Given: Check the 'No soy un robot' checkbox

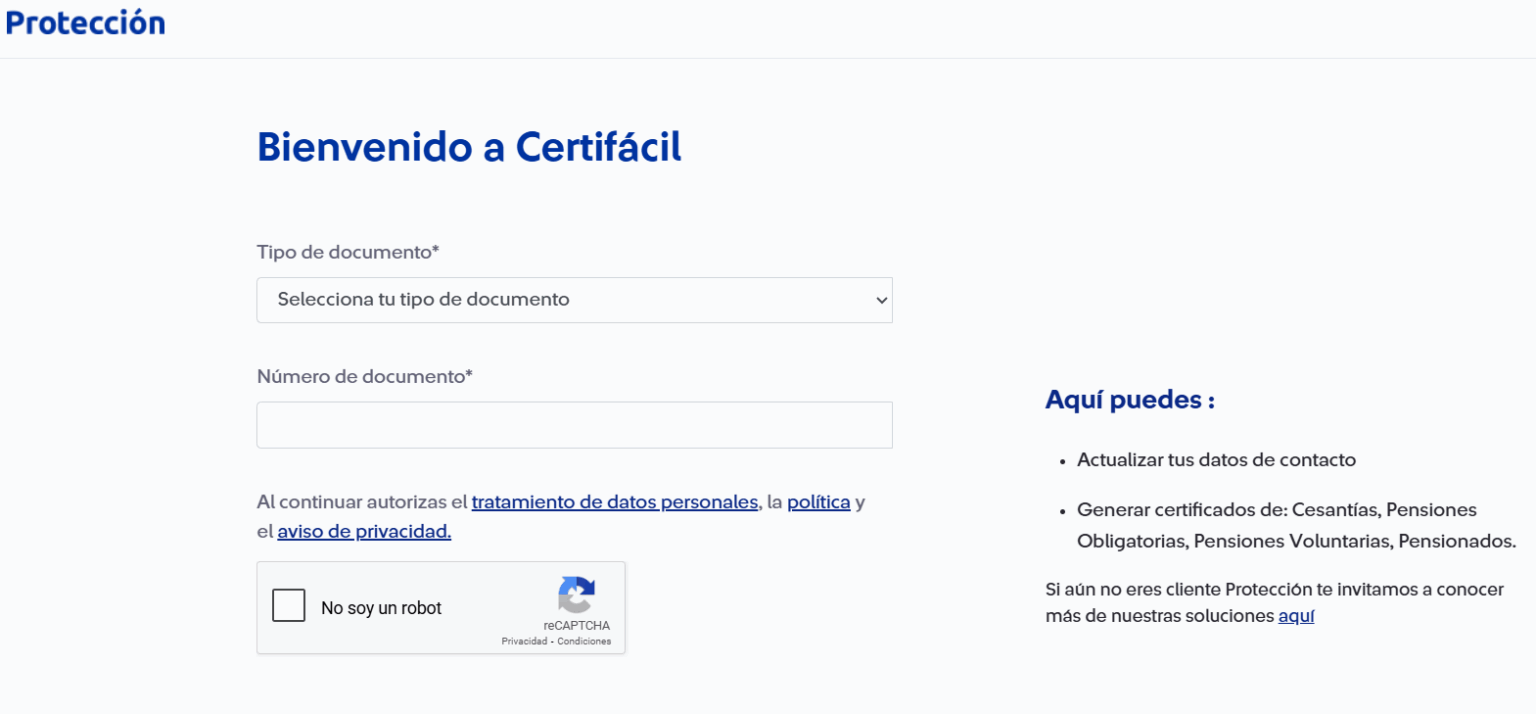Looking at the screenshot, I should click(x=288, y=605).
